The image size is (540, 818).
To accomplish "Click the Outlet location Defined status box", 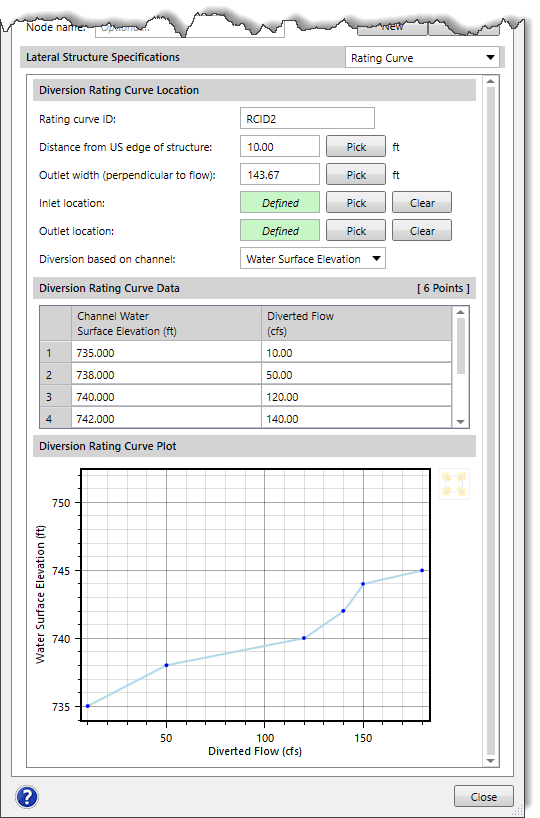I will click(280, 231).
